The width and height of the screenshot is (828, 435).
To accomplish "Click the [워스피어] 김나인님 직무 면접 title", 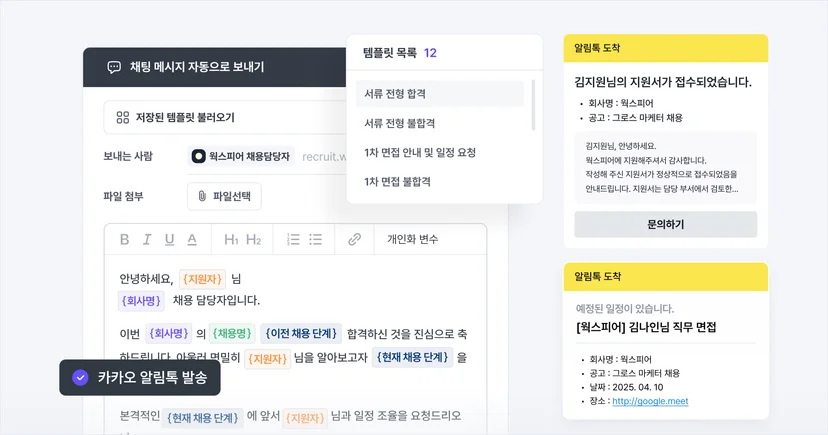I will (x=646, y=327).
